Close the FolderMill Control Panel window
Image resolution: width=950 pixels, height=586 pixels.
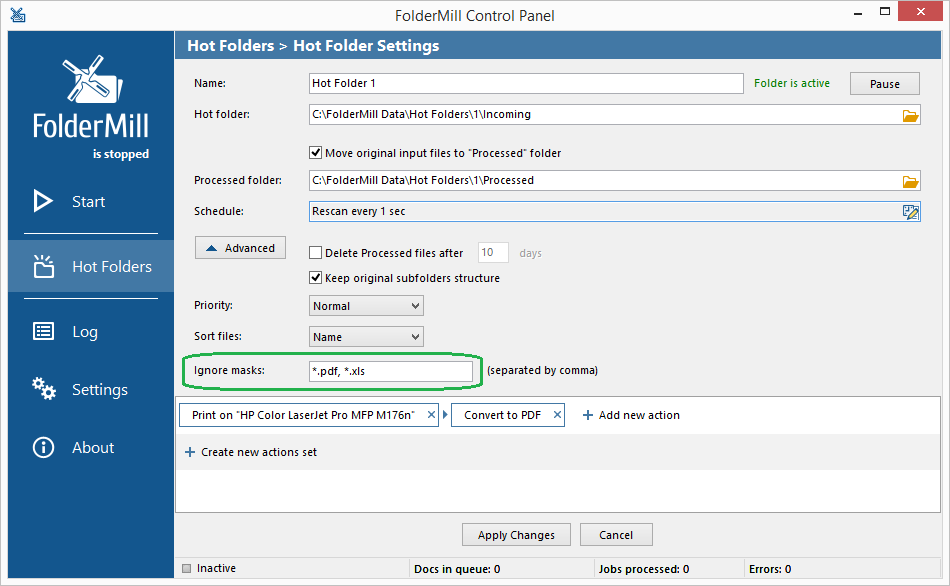tap(921, 12)
